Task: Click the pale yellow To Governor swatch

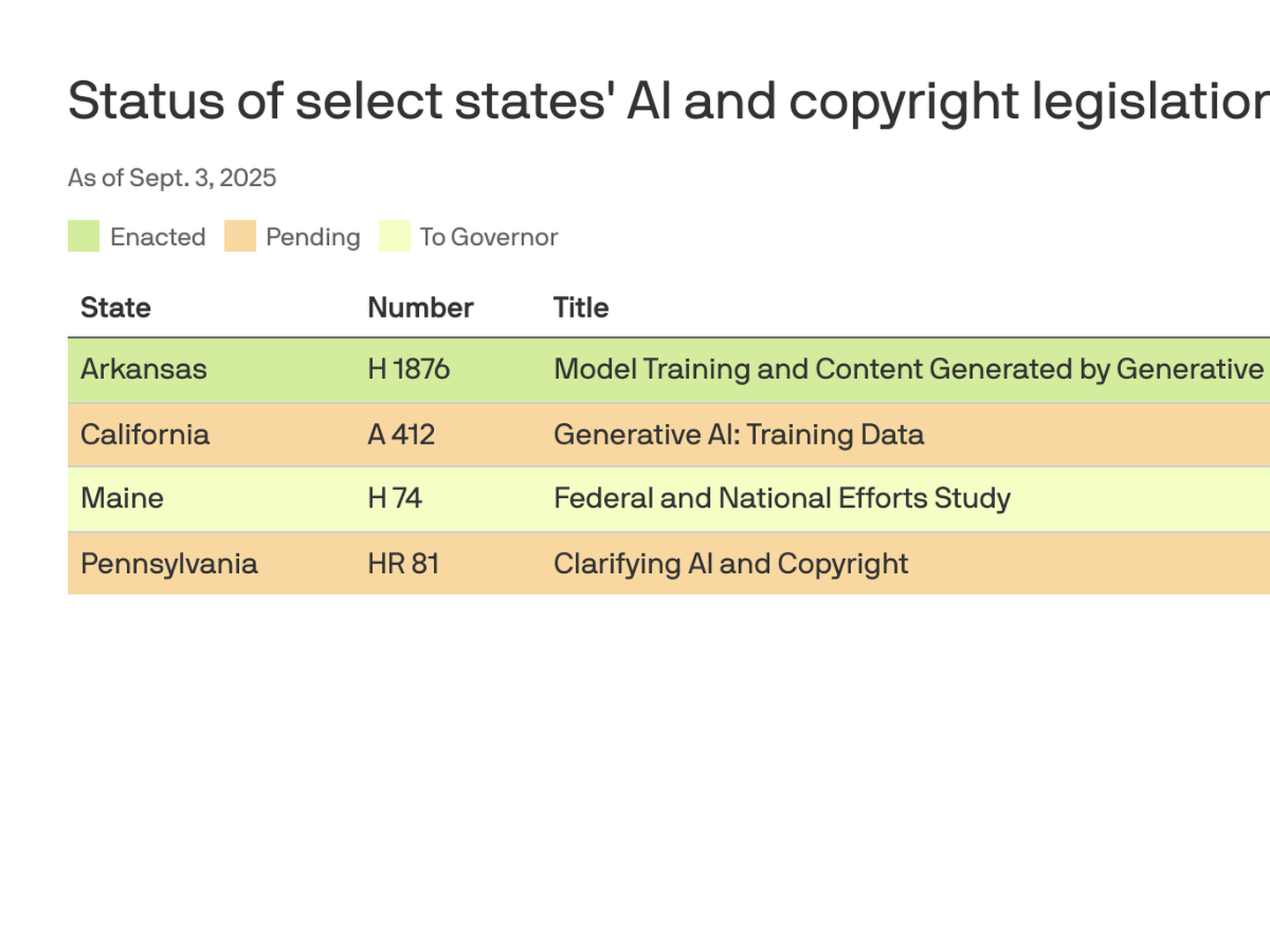Action: (394, 236)
